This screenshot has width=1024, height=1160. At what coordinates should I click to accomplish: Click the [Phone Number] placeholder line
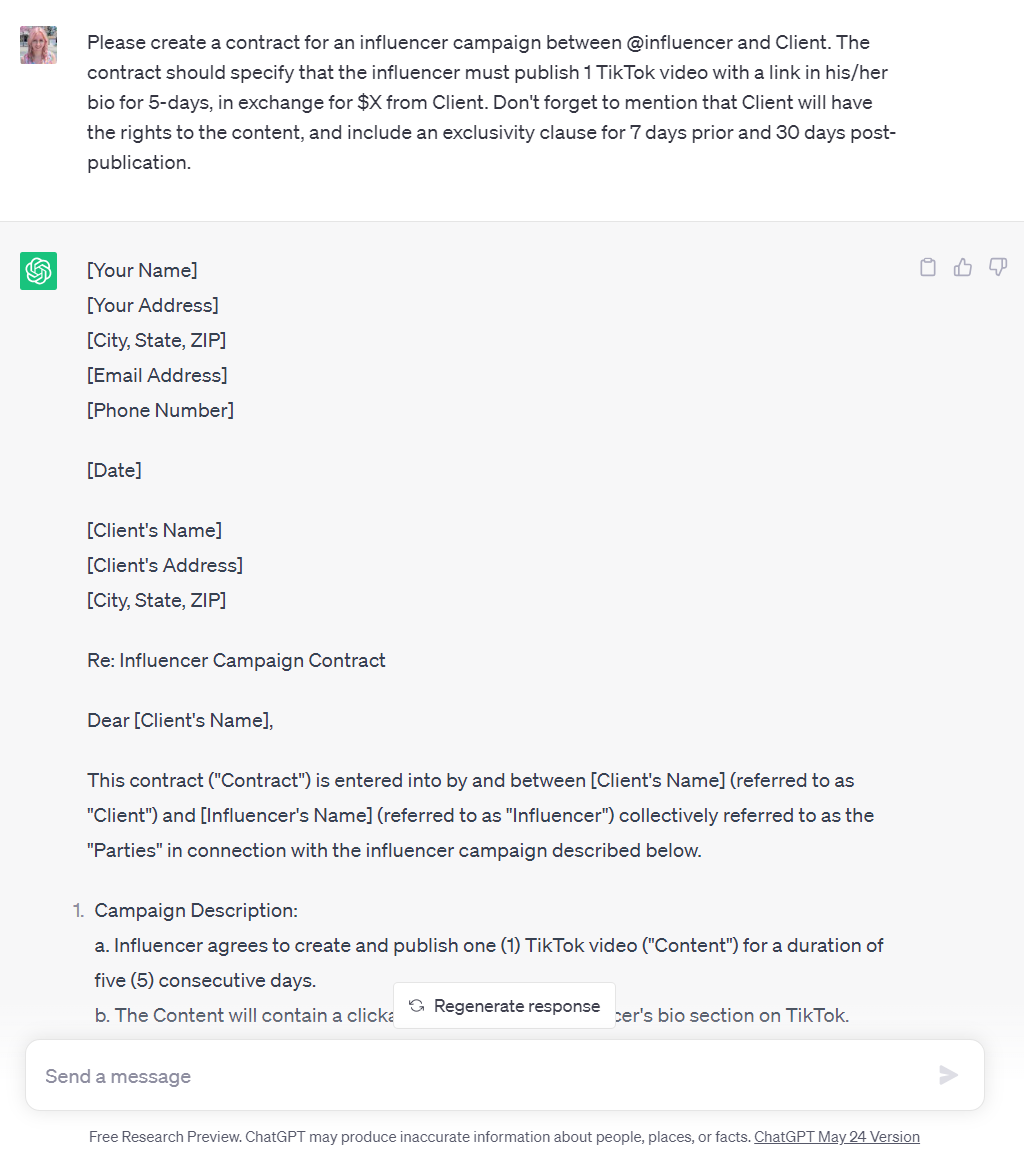160,410
